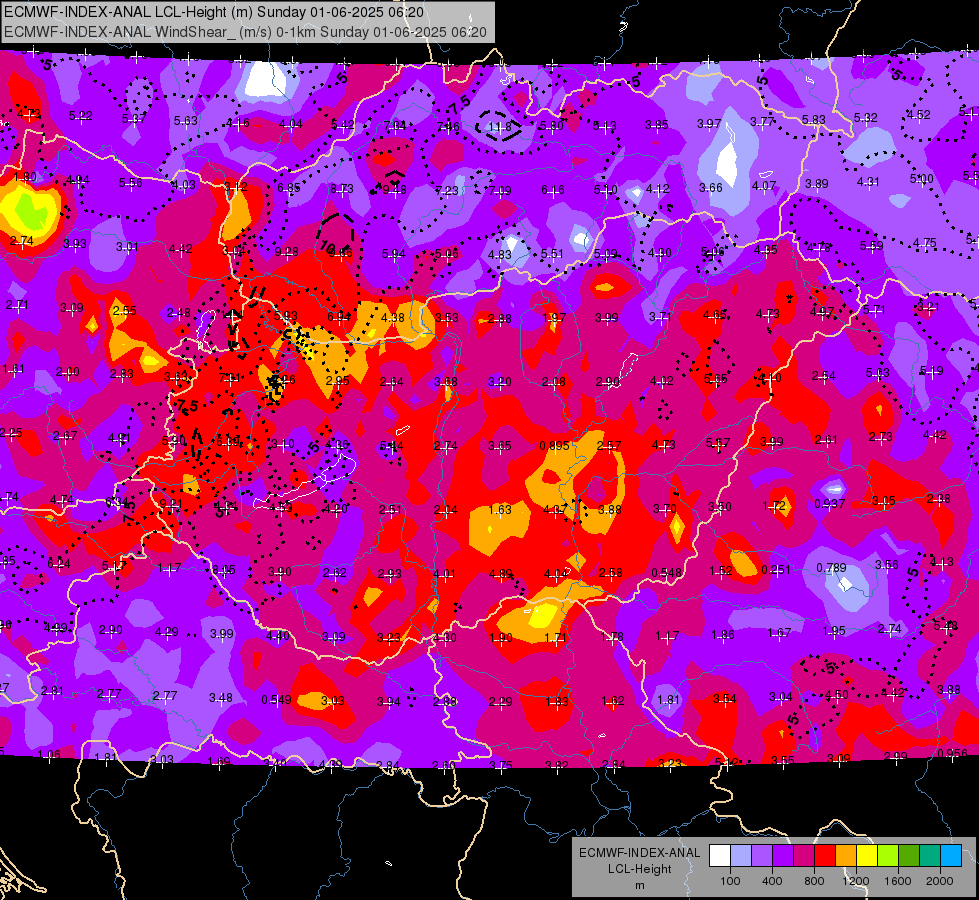The height and width of the screenshot is (900, 979).
Task: Click the teal legend swatch
Action: [930, 856]
